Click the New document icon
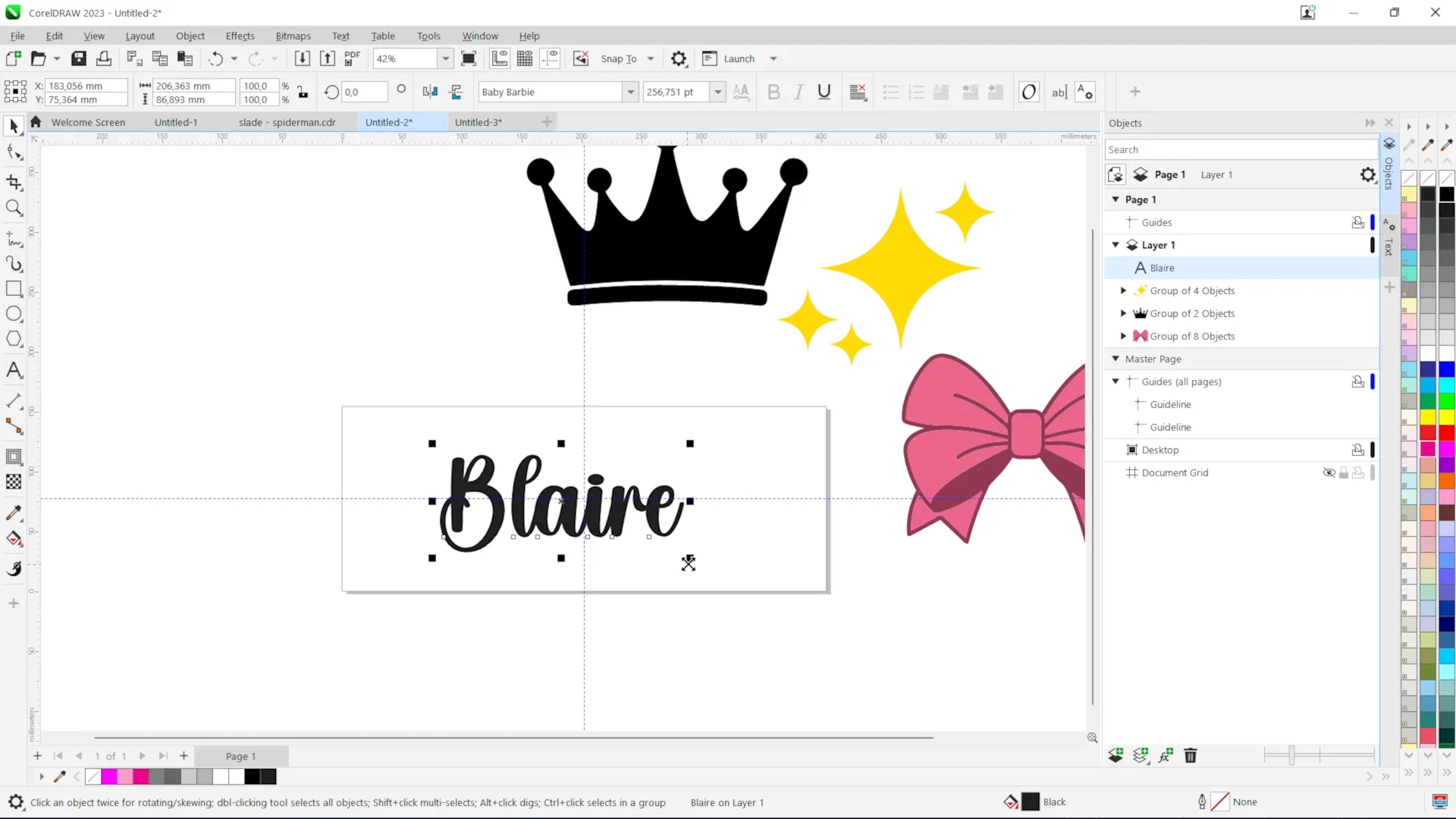The height and width of the screenshot is (819, 1456). (x=14, y=58)
